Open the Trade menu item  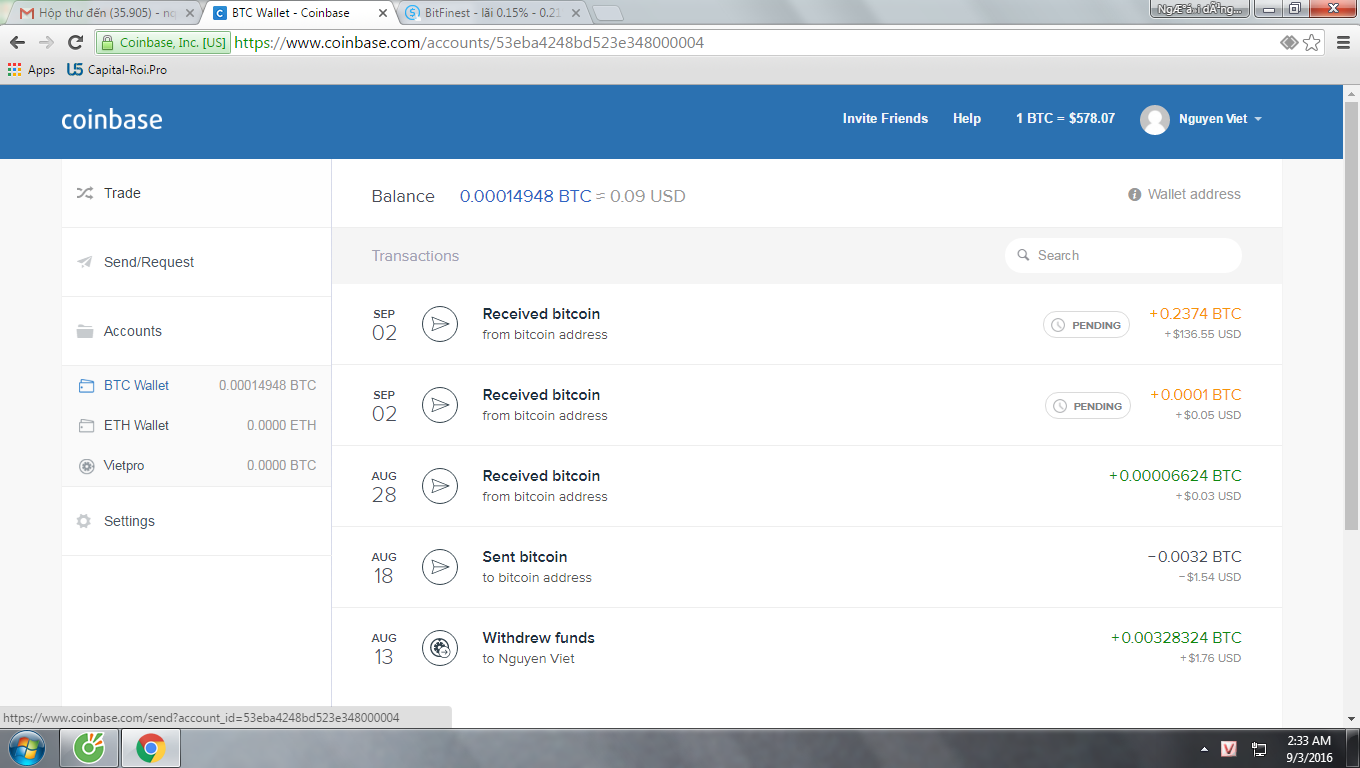click(x=196, y=193)
